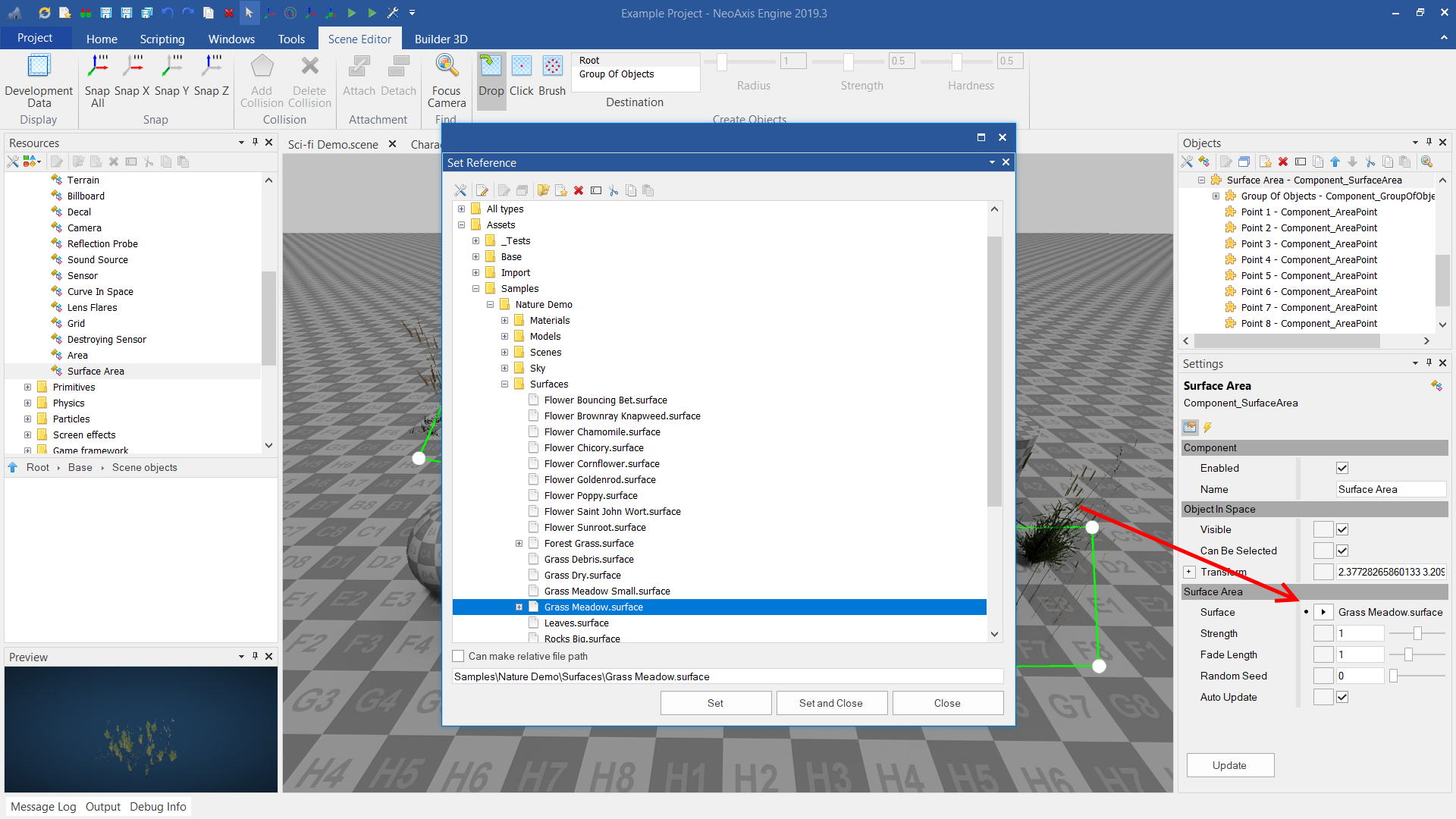Expand the Transform property
Viewport: 1456px width, 819px height.
[1189, 572]
